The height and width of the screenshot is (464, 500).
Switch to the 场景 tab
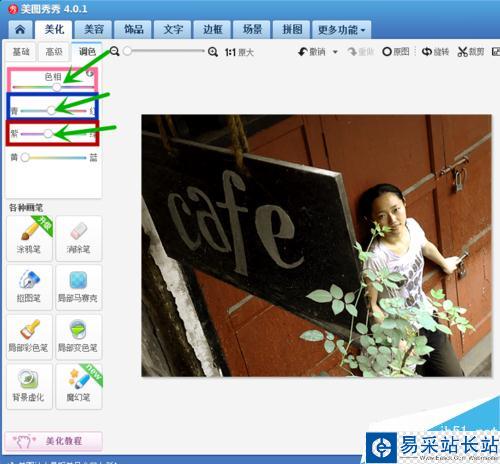tap(252, 30)
